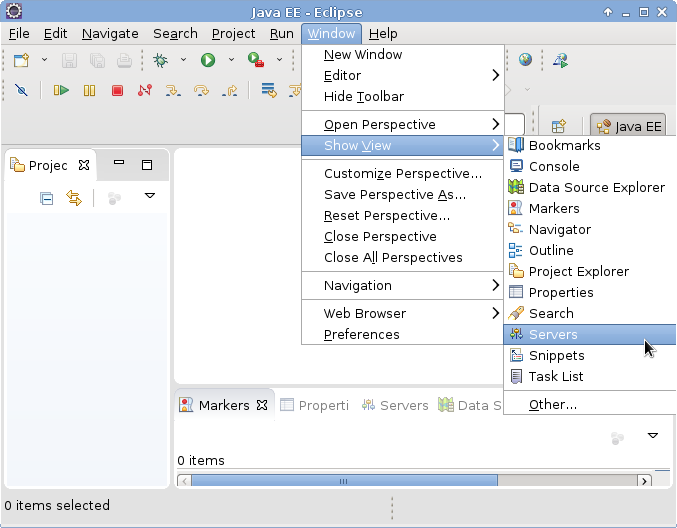This screenshot has height=528, width=677.
Task: Show the Properties view from submenu
Action: pyautogui.click(x=590, y=293)
